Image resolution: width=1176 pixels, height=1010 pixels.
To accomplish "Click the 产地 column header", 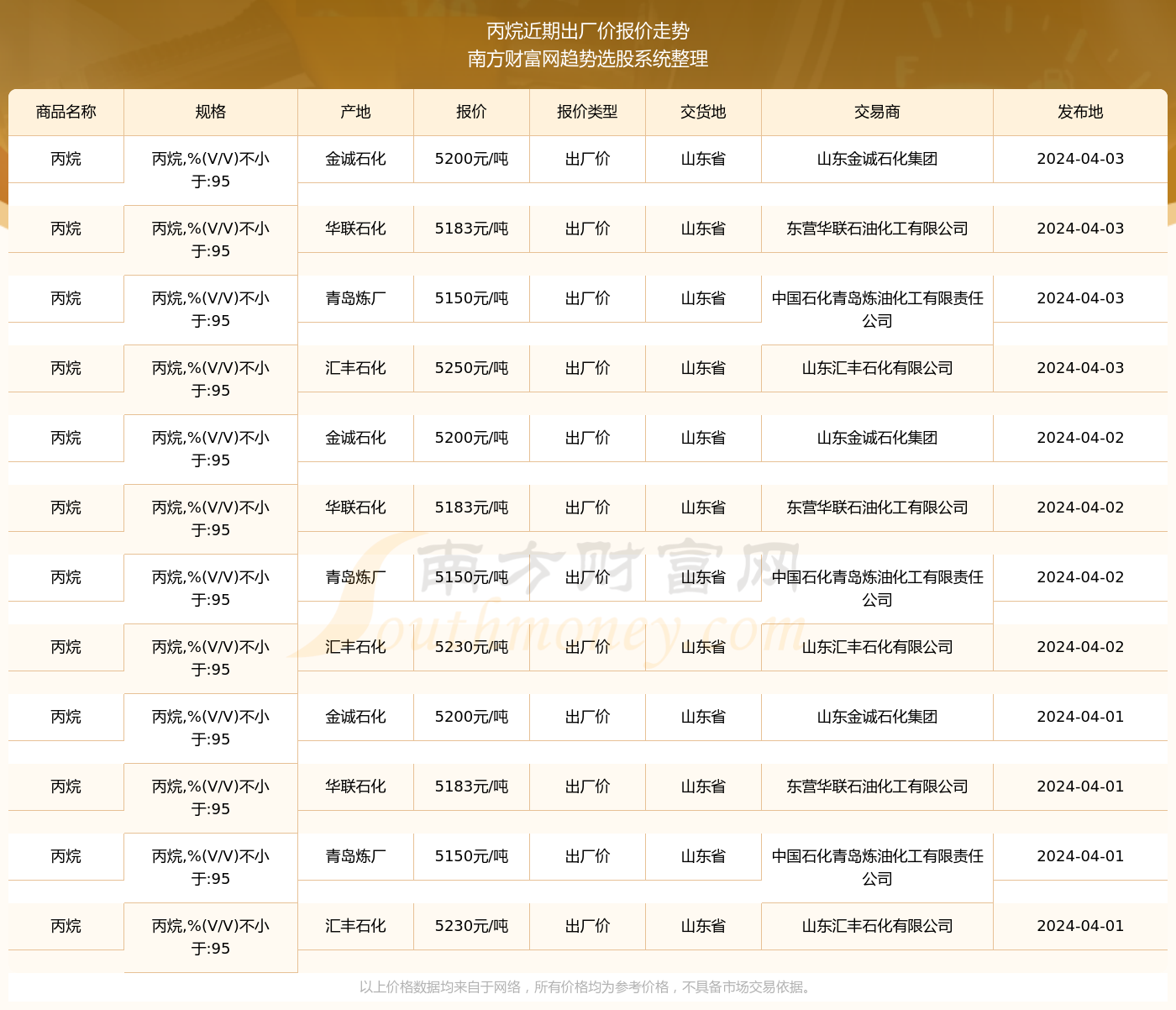I will pyautogui.click(x=355, y=112).
